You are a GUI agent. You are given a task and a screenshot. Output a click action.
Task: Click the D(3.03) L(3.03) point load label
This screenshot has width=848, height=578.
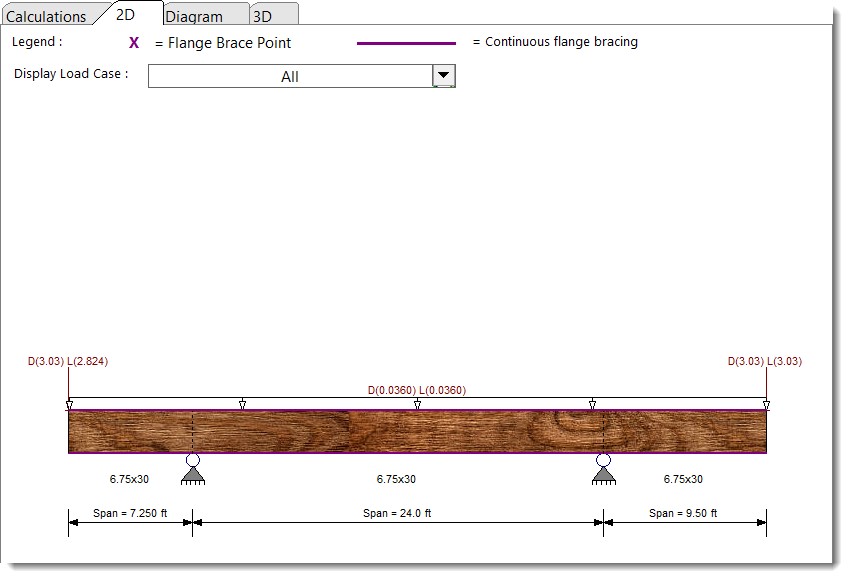click(x=765, y=361)
